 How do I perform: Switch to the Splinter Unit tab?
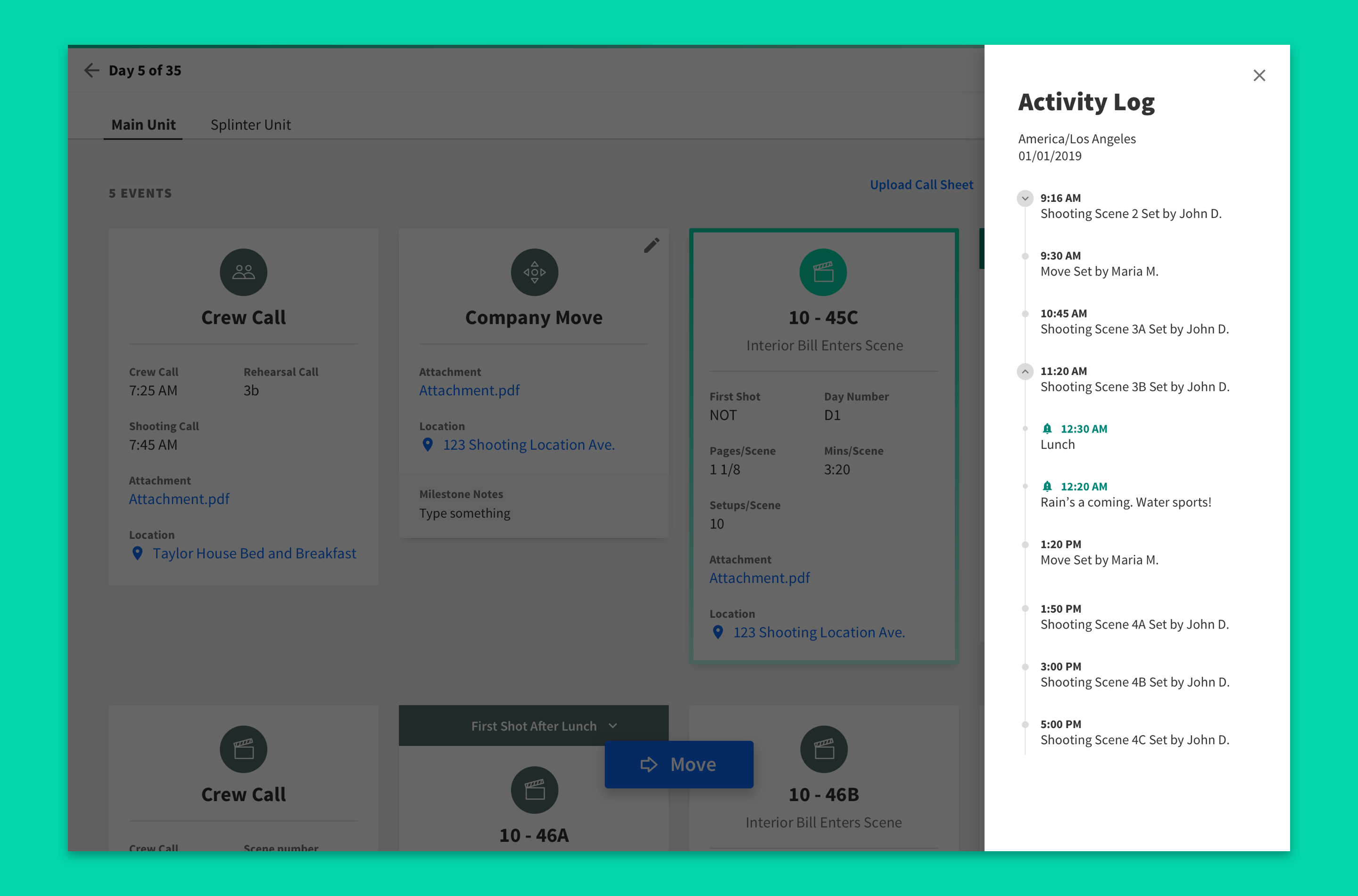(x=250, y=124)
